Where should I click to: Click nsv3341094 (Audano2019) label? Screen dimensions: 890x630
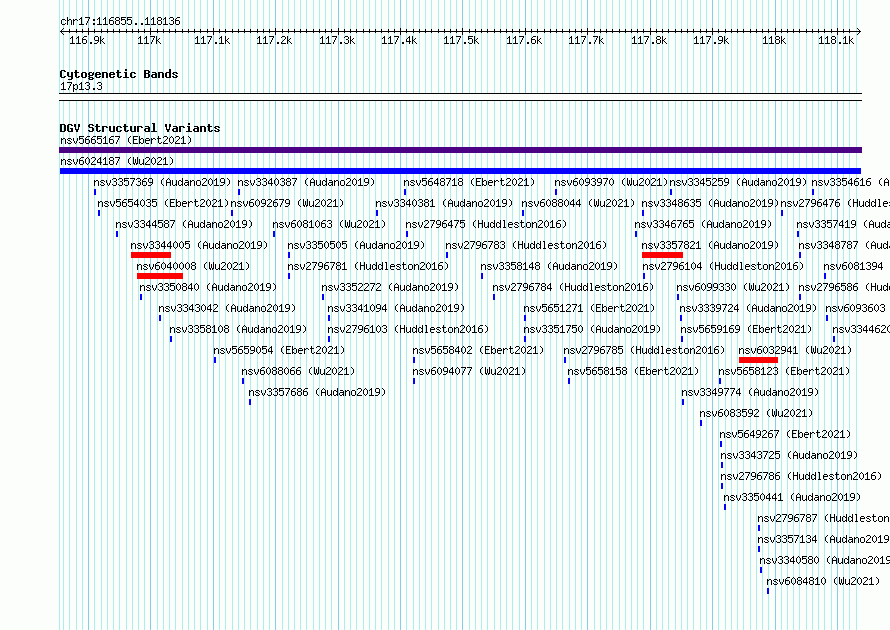click(x=396, y=308)
